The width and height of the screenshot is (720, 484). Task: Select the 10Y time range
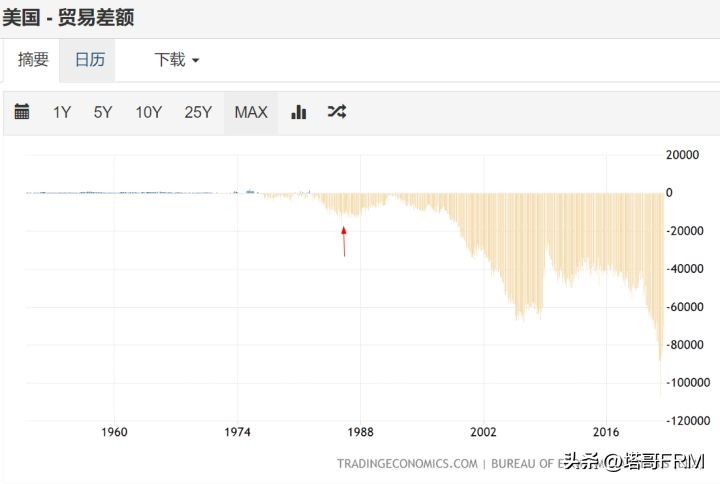(x=148, y=112)
